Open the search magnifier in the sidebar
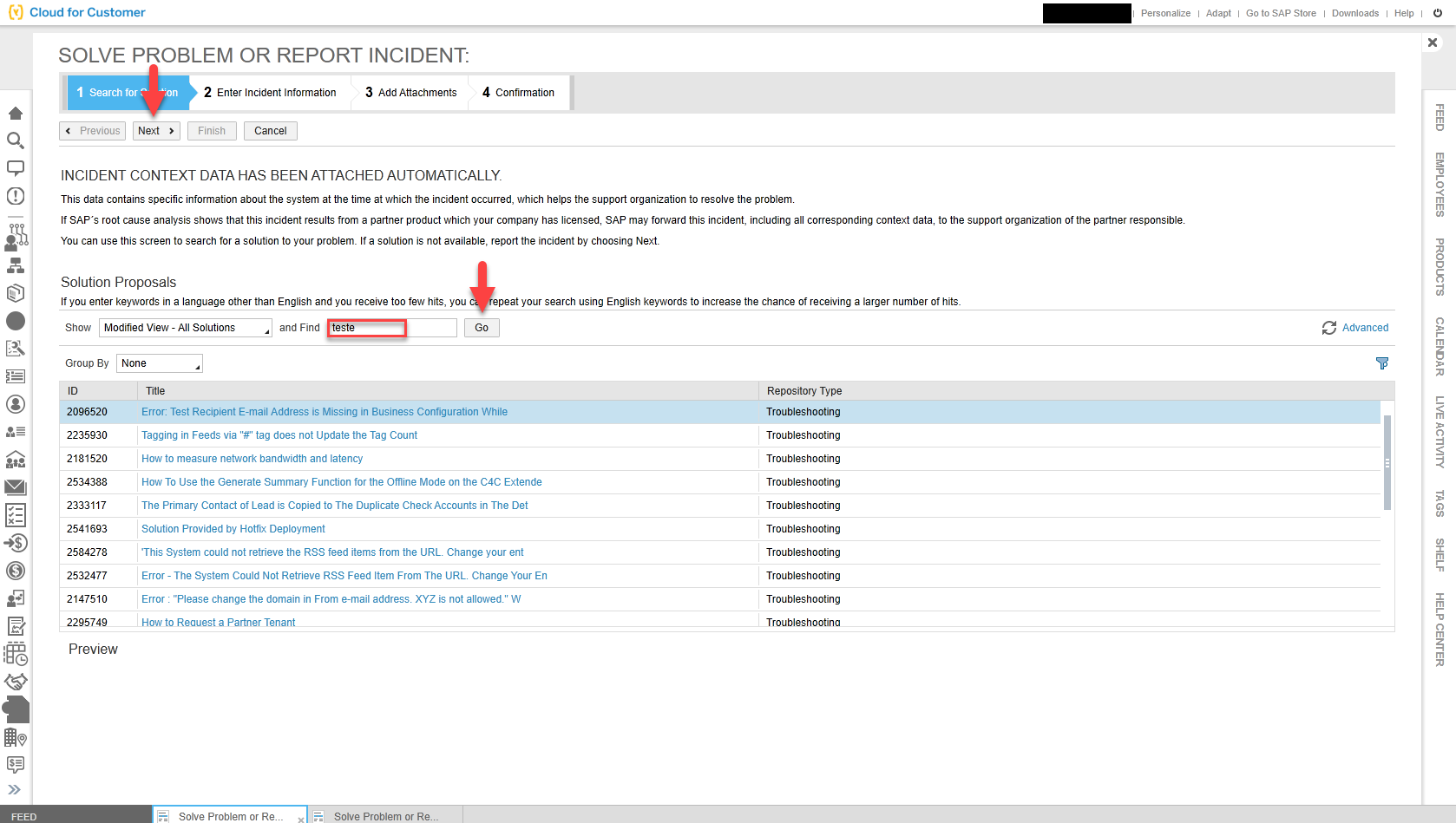 click(x=16, y=140)
